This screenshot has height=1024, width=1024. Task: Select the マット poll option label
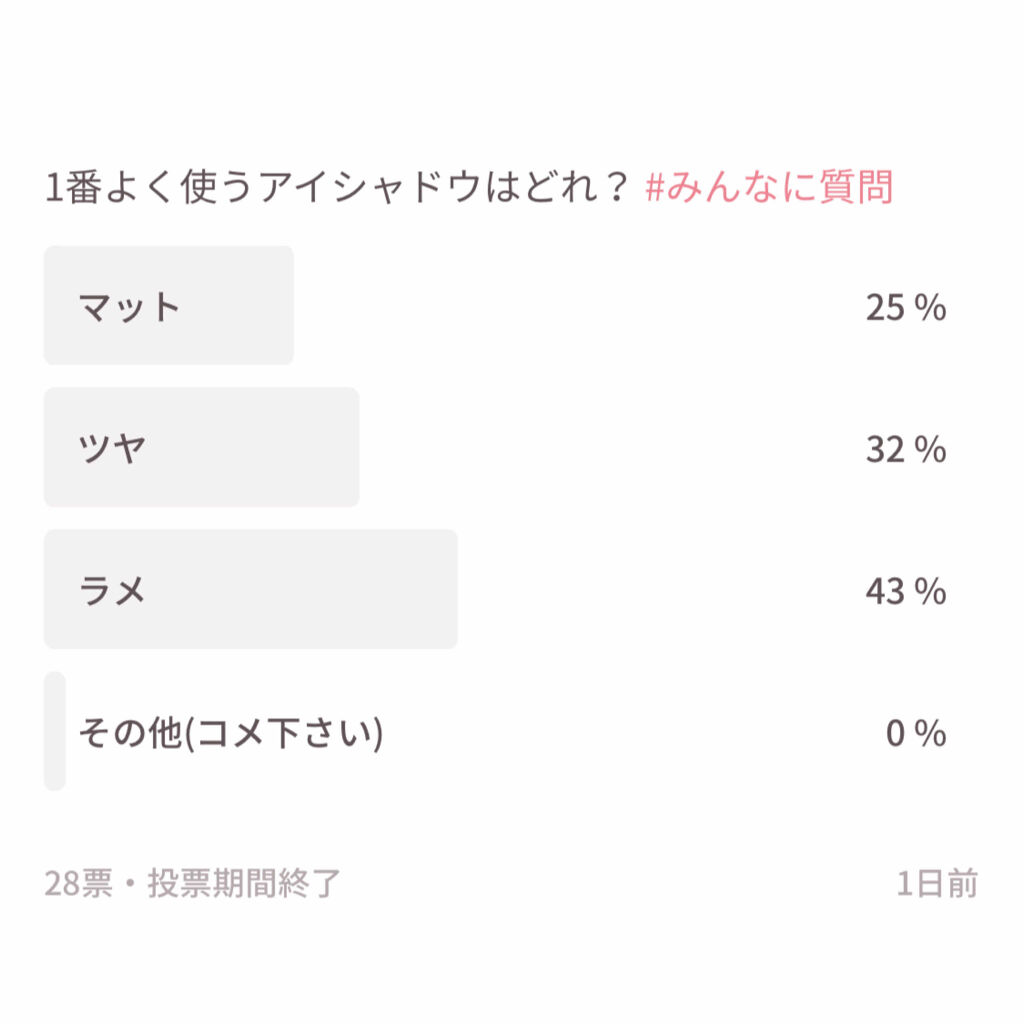pyautogui.click(x=129, y=307)
